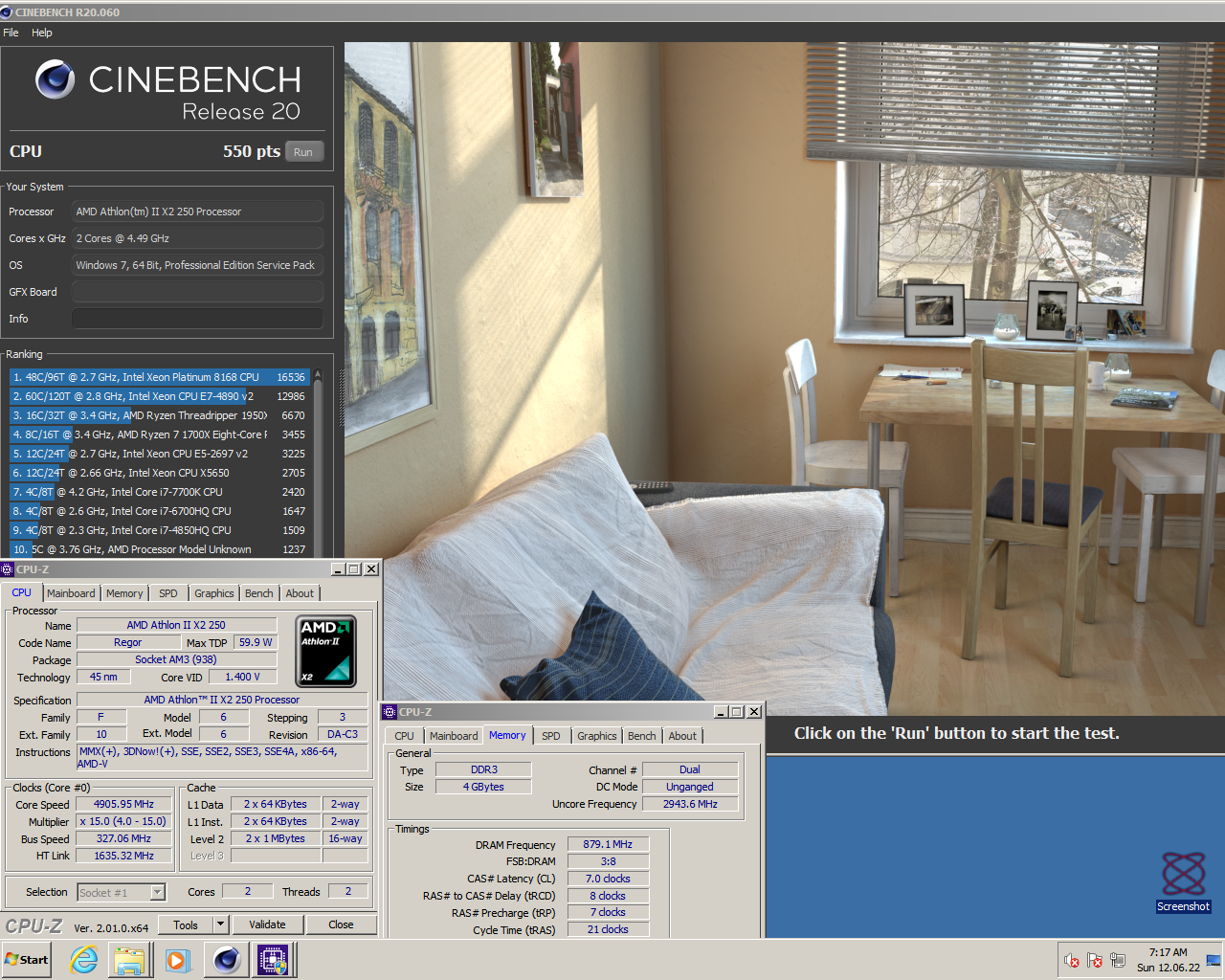Open Bench tab in CPU-Z Memory window
Image resolution: width=1225 pixels, height=980 pixels.
(642, 736)
